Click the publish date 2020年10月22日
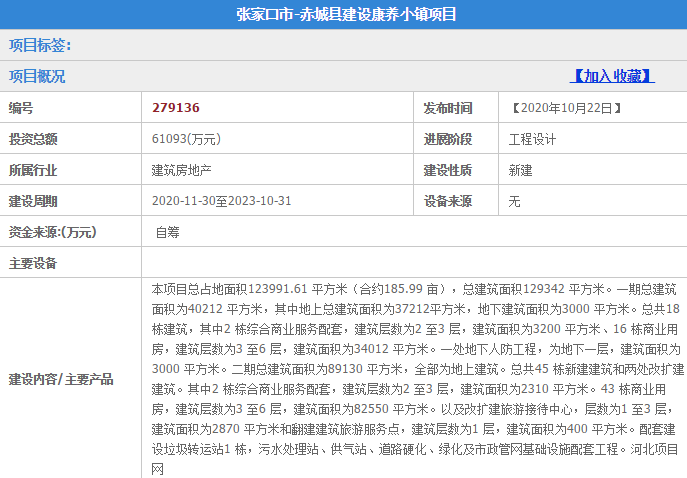687x478 pixels. coord(566,107)
